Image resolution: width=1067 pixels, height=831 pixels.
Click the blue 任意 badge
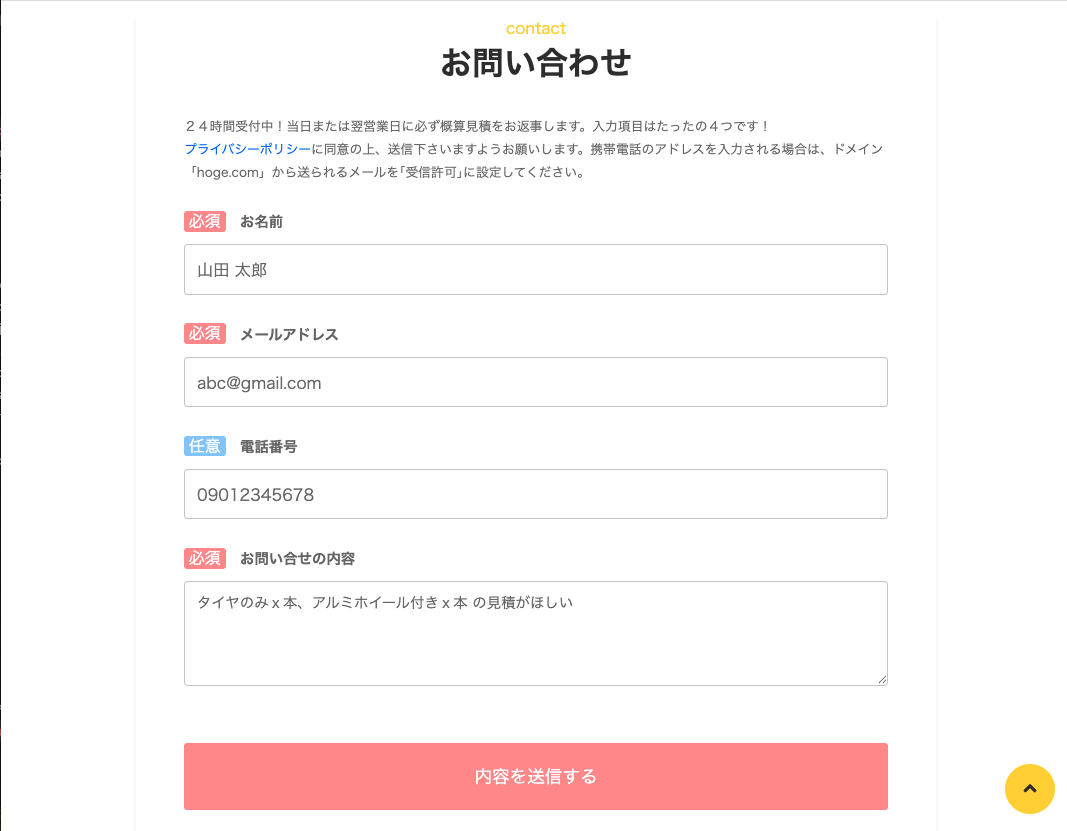(x=205, y=446)
